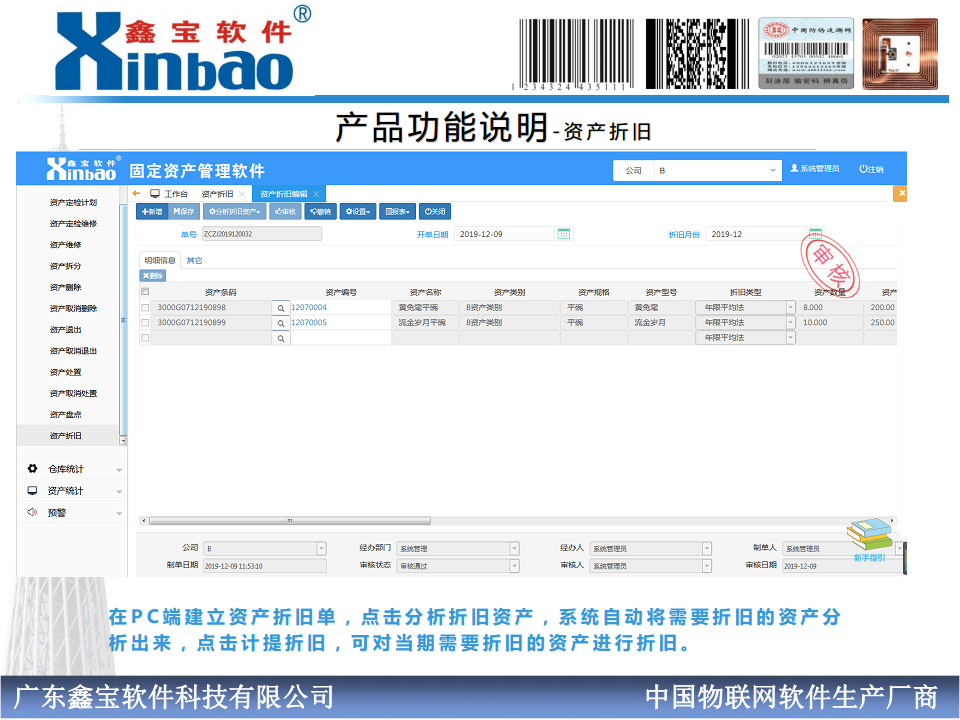Open 资产拆分 in the sidebar
This screenshot has height=720, width=960.
(x=65, y=266)
